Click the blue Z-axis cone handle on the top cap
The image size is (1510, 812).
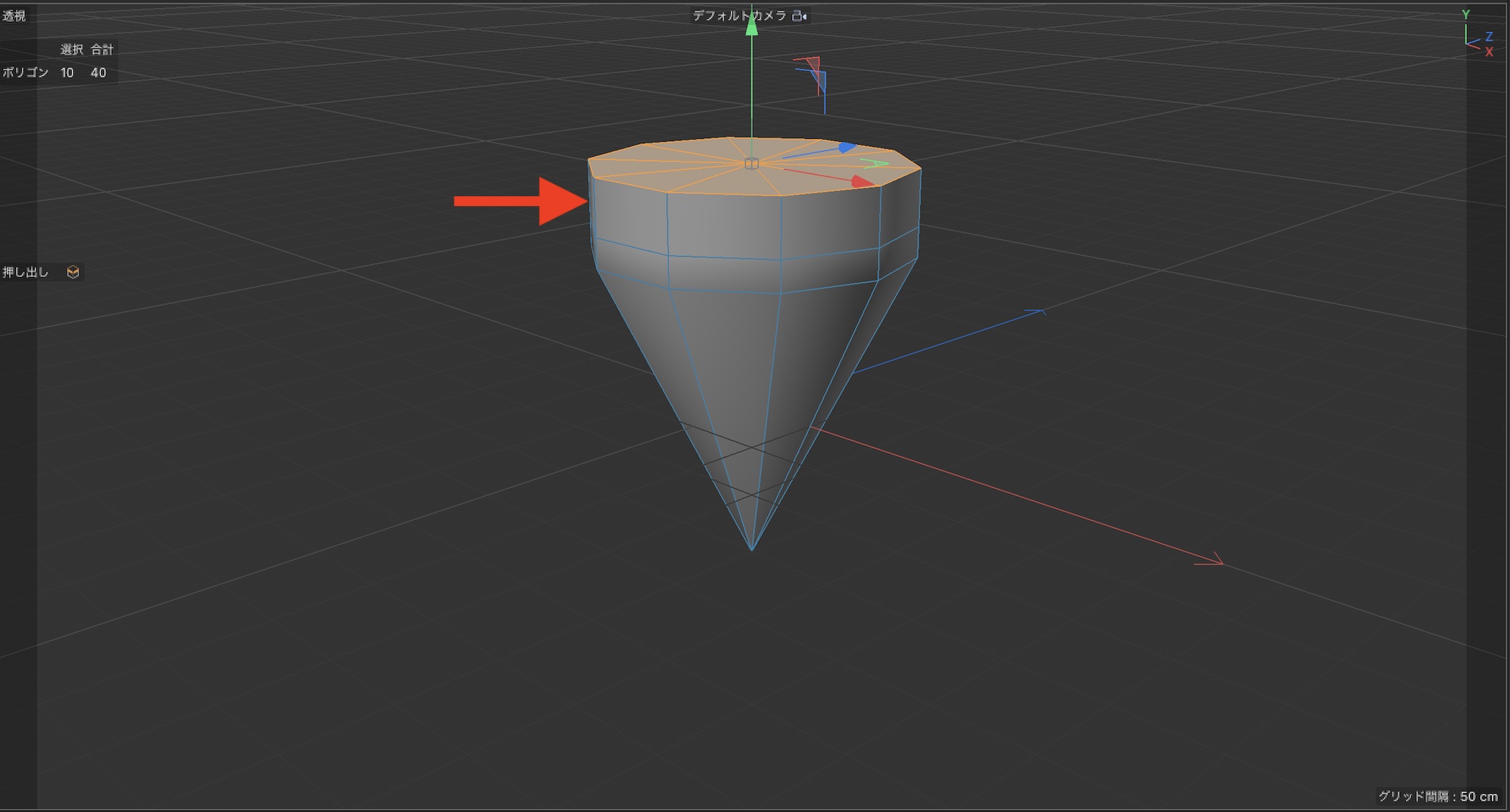tap(847, 147)
